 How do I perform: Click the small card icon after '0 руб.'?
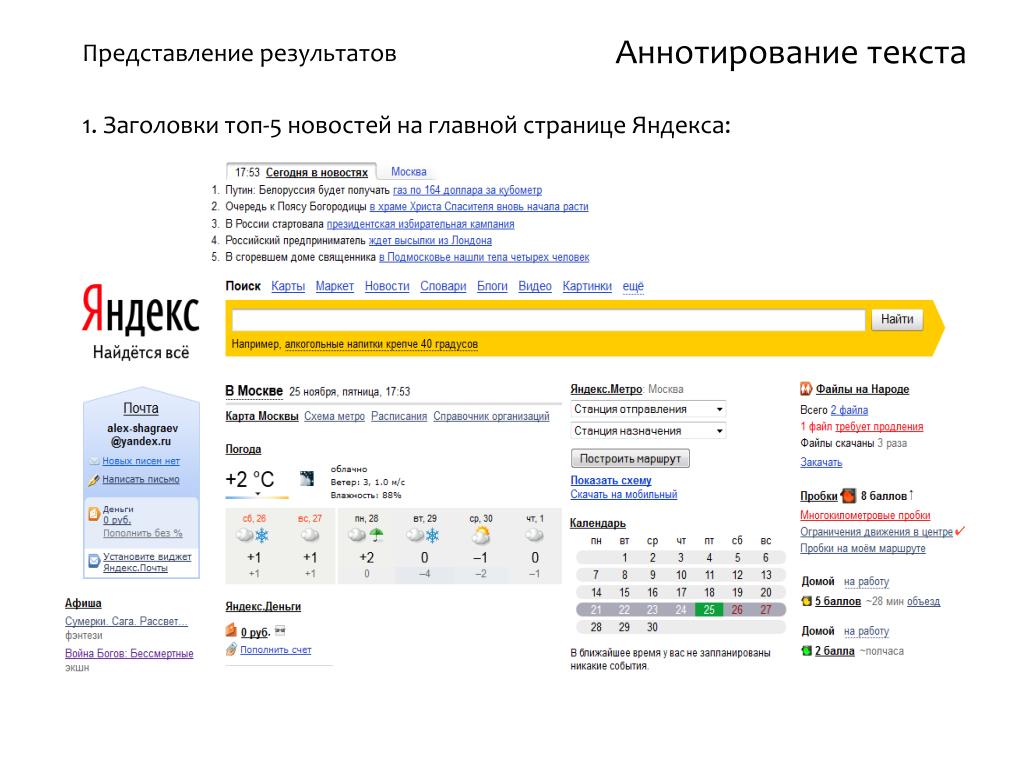(280, 631)
